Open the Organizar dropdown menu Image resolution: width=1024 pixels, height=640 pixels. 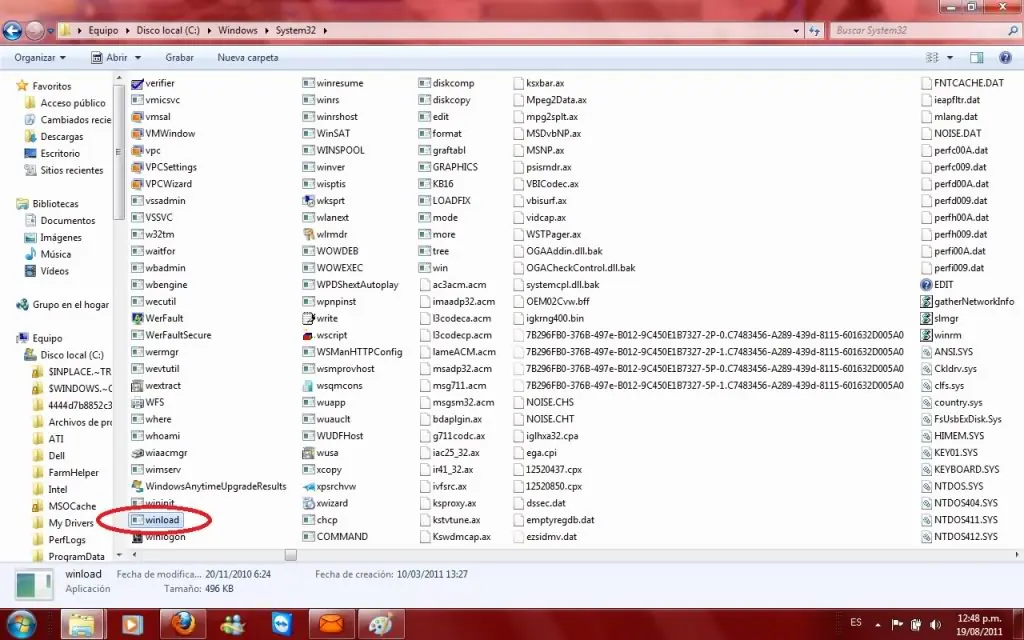tap(40, 57)
